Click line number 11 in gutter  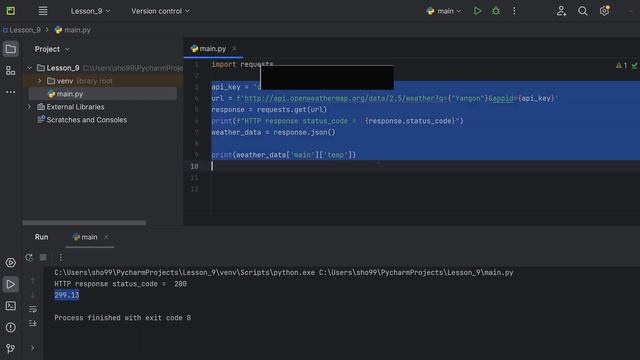tap(194, 178)
